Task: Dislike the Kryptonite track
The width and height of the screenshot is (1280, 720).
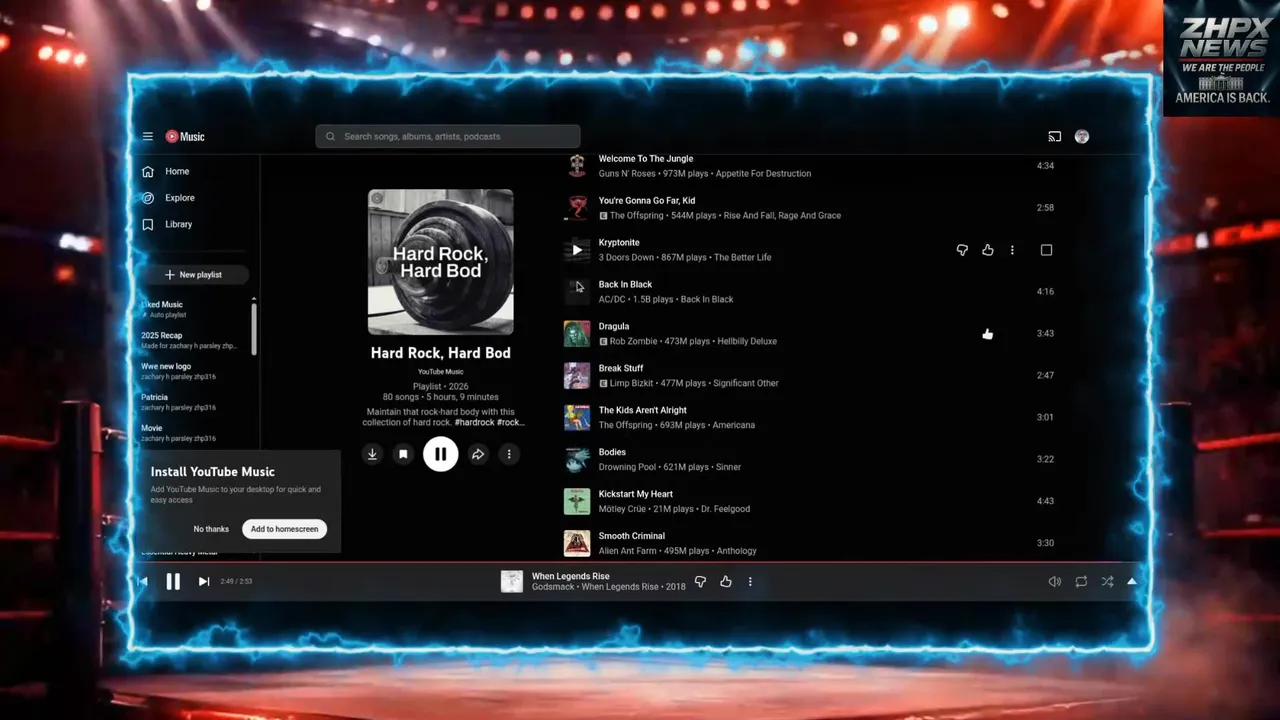Action: coord(962,250)
